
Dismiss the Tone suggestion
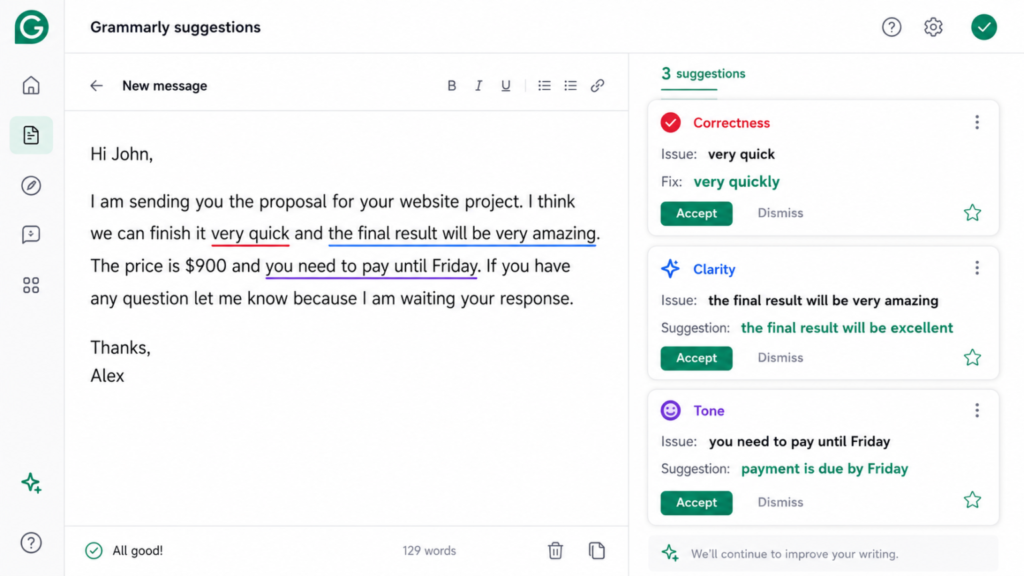pyautogui.click(x=780, y=502)
